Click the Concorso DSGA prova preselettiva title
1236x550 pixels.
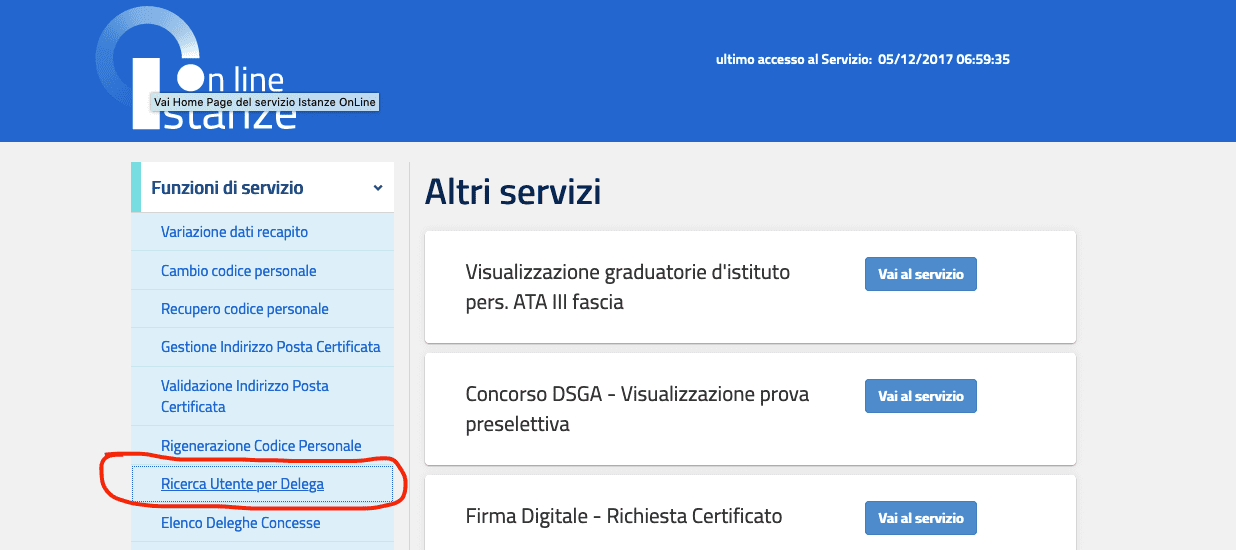click(637, 409)
